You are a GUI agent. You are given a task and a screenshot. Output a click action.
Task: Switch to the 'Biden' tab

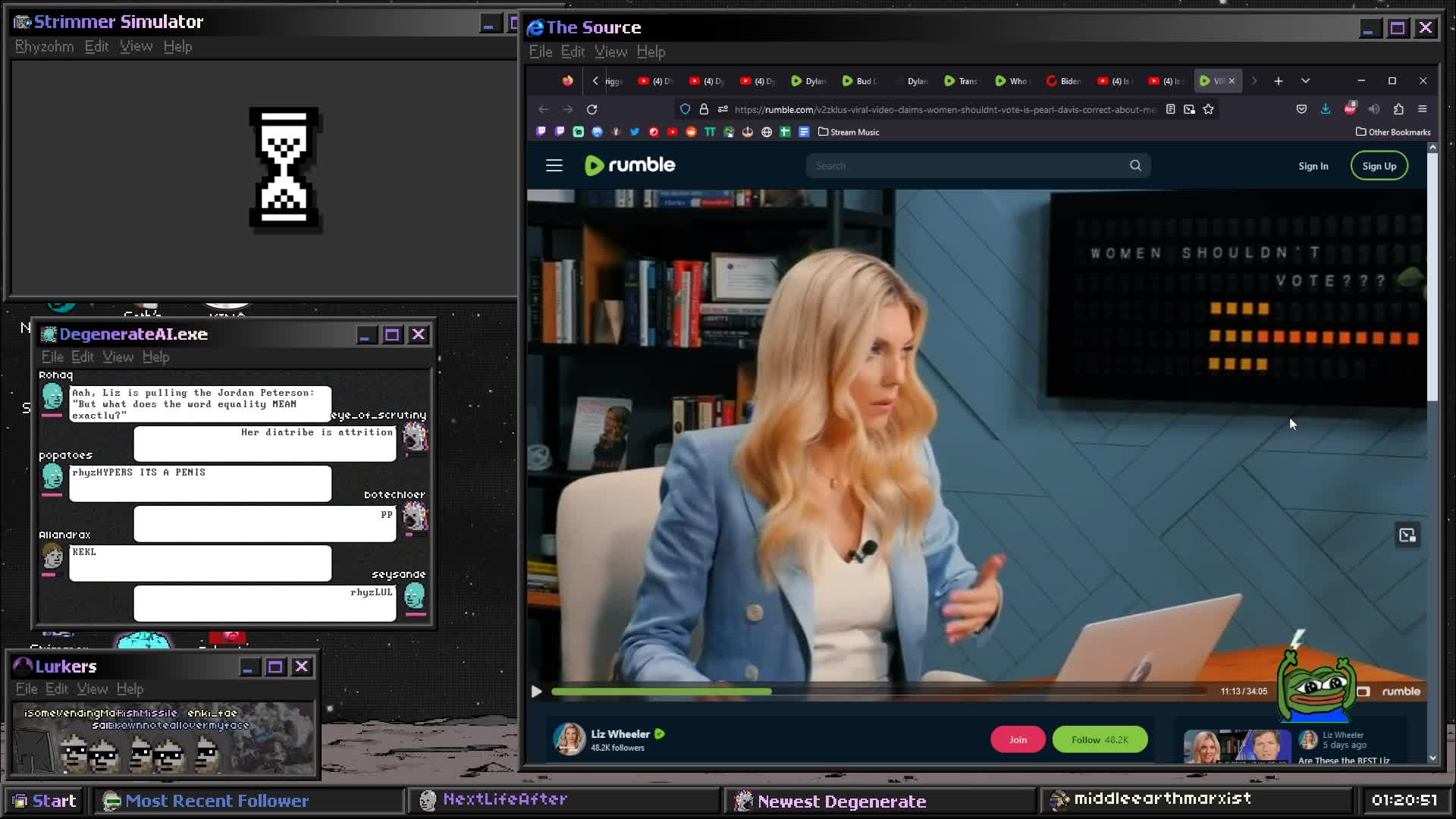1065,81
